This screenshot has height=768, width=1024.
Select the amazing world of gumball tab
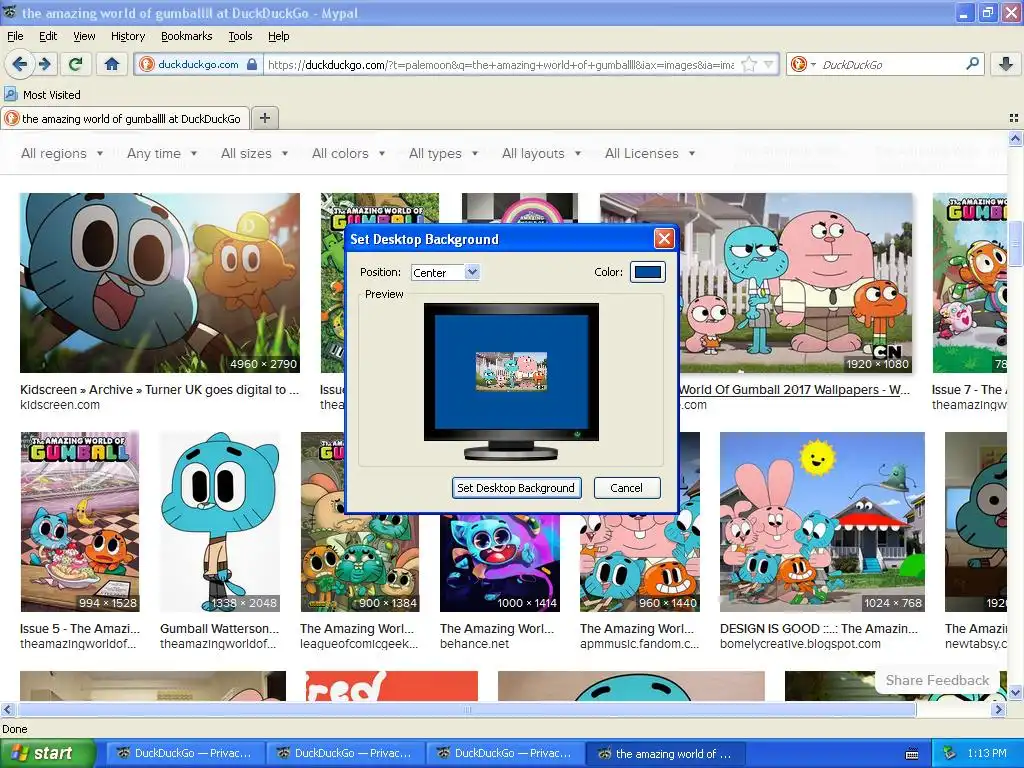pos(125,119)
